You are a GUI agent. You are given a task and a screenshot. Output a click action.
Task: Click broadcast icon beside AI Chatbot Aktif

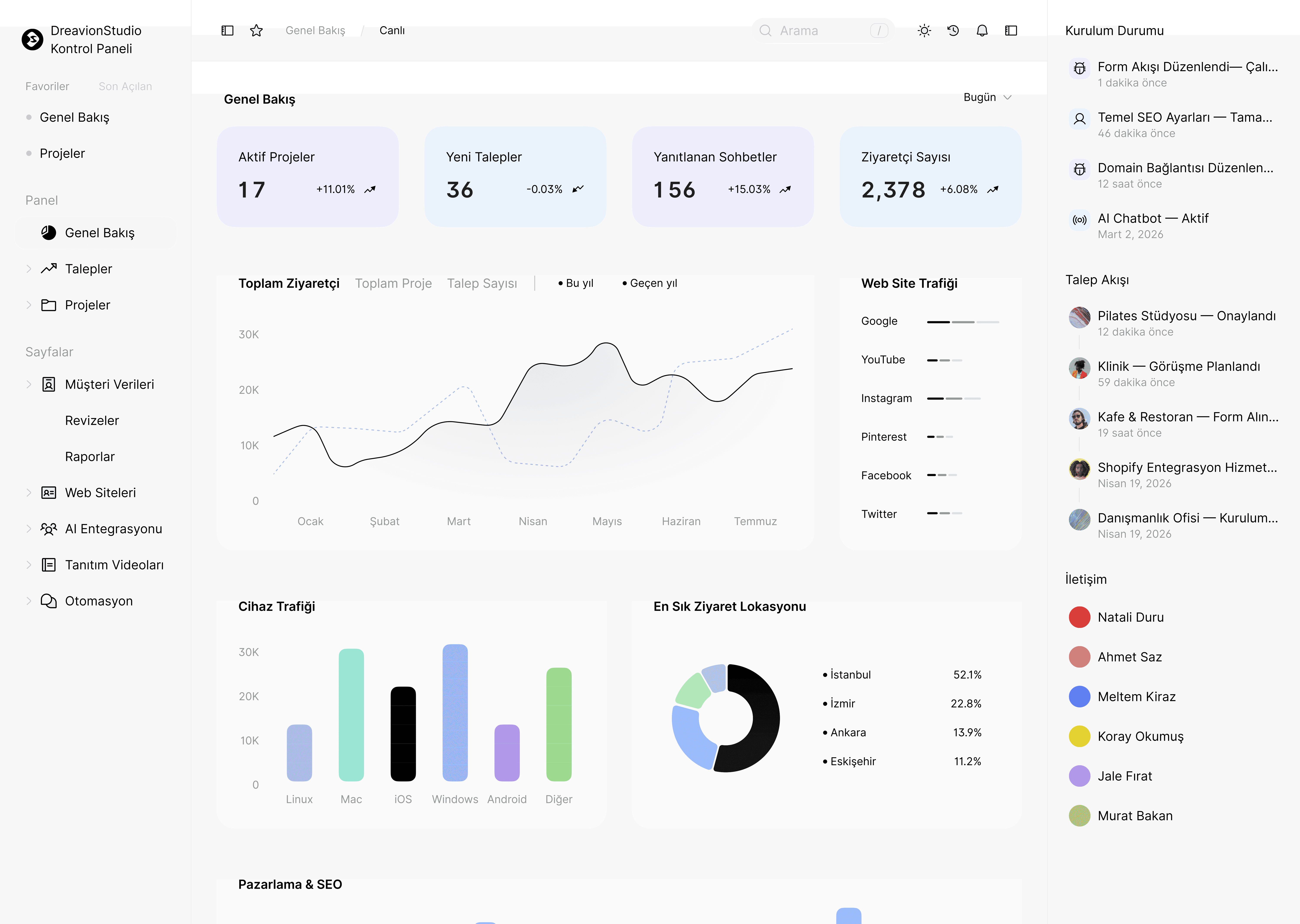coord(1080,220)
